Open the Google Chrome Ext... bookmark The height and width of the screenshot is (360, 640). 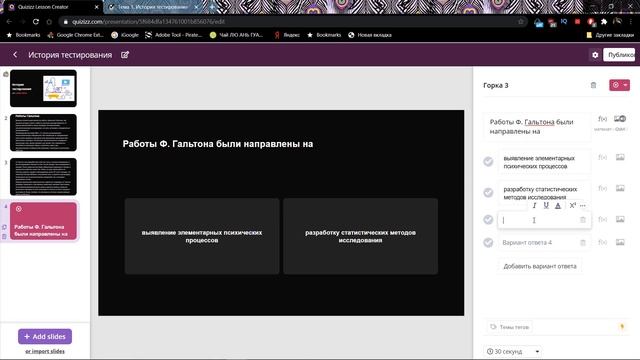(x=76, y=35)
